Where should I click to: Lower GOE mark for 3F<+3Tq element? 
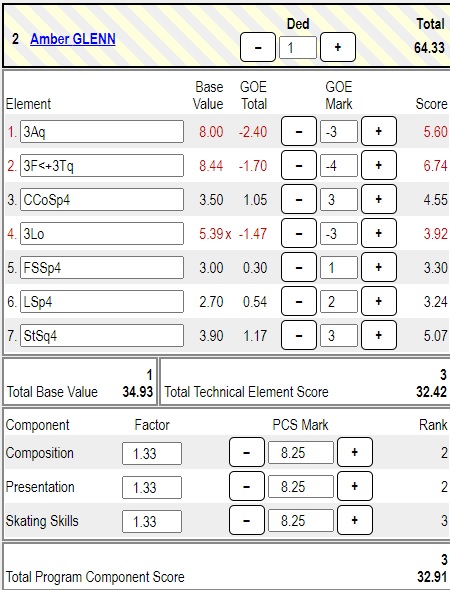(299, 165)
